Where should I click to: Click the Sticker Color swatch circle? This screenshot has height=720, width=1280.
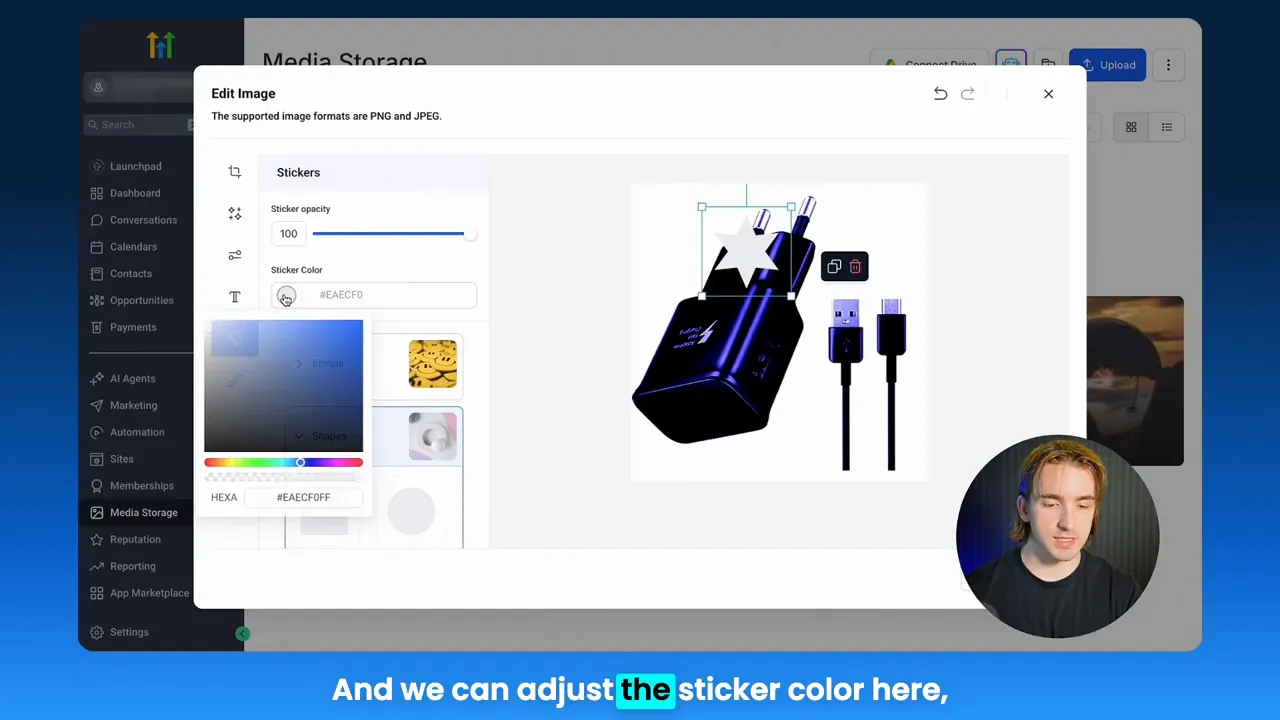(x=286, y=296)
